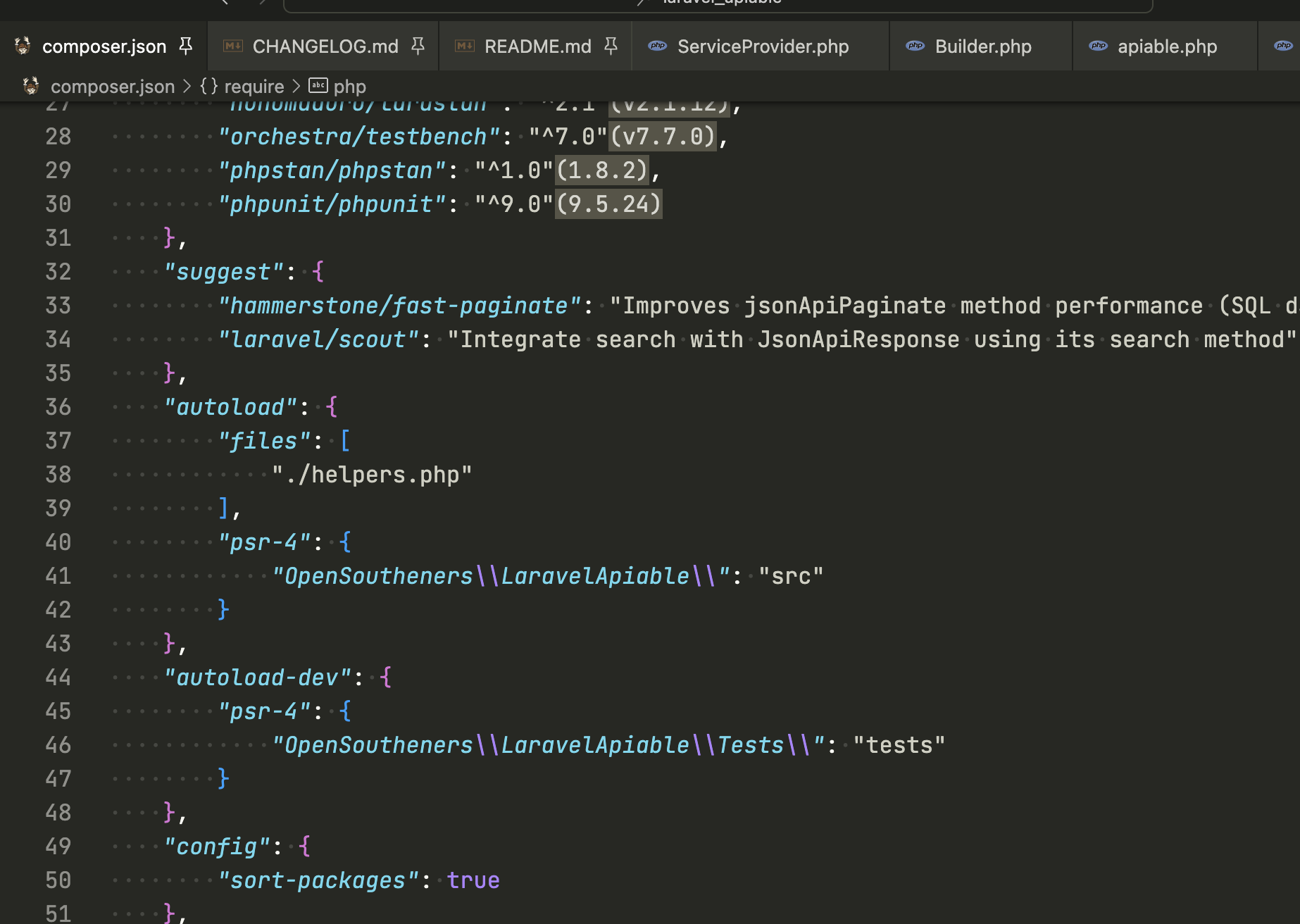Switch to the apiable.php tab

pos(1167,46)
